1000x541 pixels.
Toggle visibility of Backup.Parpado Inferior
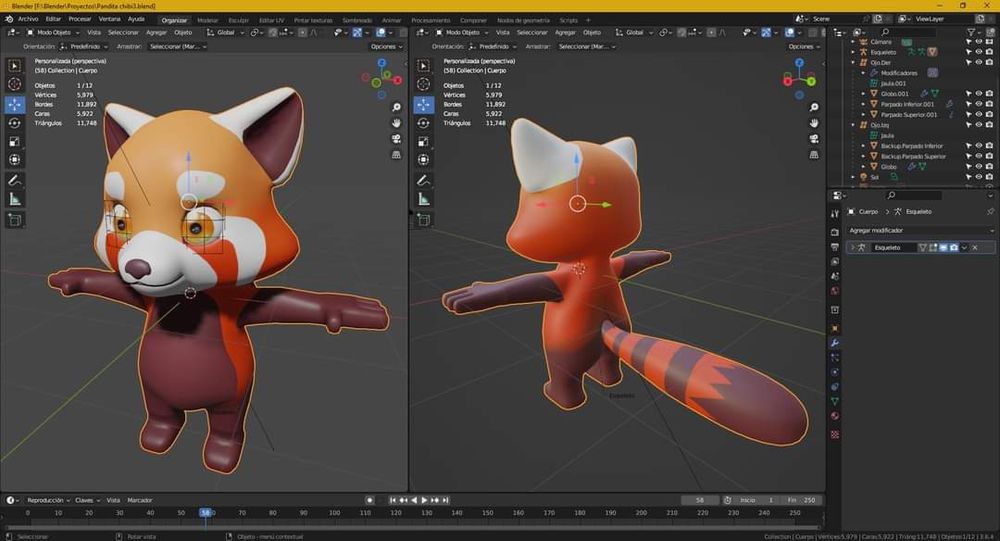[x=979, y=146]
